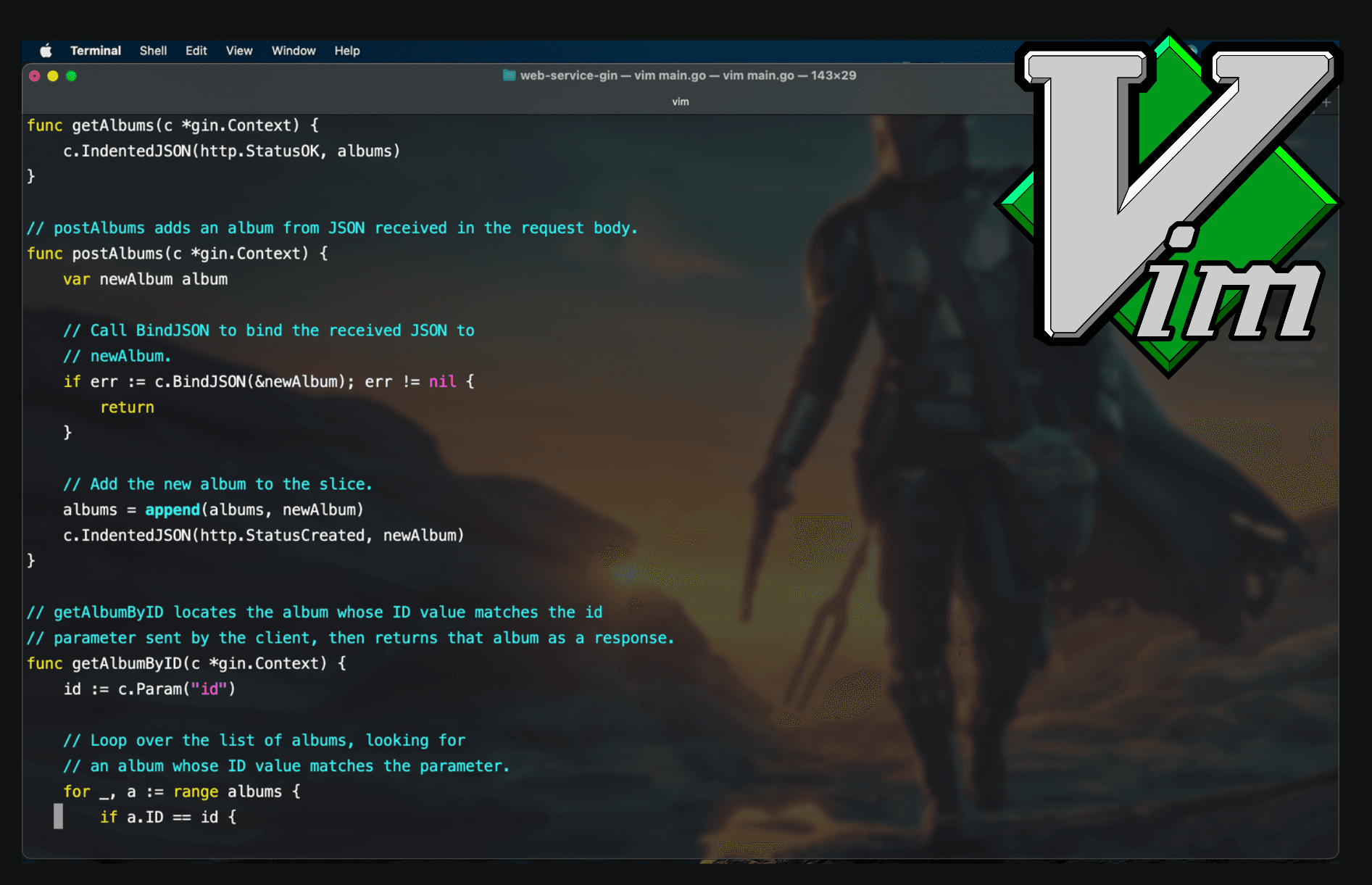1372x885 pixels.
Task: Minimize the window using the yellow button
Action: tap(53, 76)
